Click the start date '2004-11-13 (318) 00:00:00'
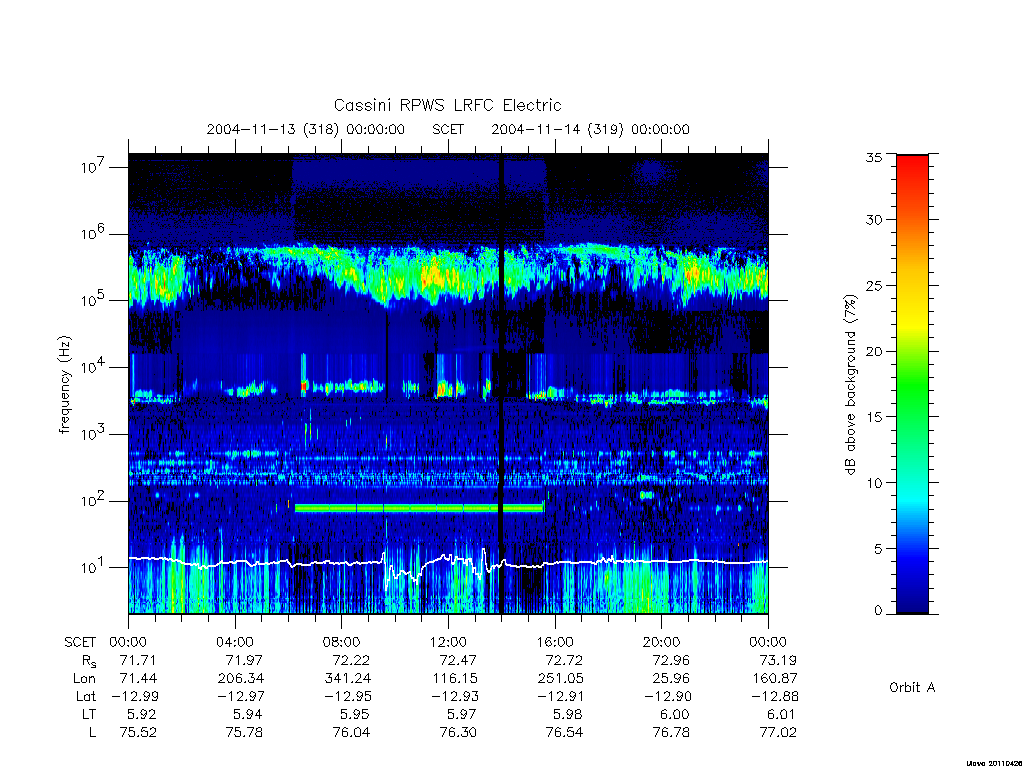This screenshot has width=1024, height=768. pos(306,129)
